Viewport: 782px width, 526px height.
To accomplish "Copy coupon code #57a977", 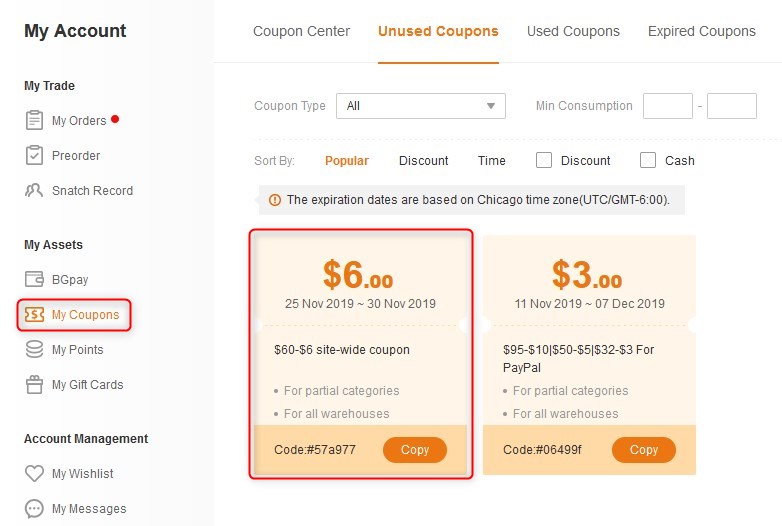I will 414,450.
